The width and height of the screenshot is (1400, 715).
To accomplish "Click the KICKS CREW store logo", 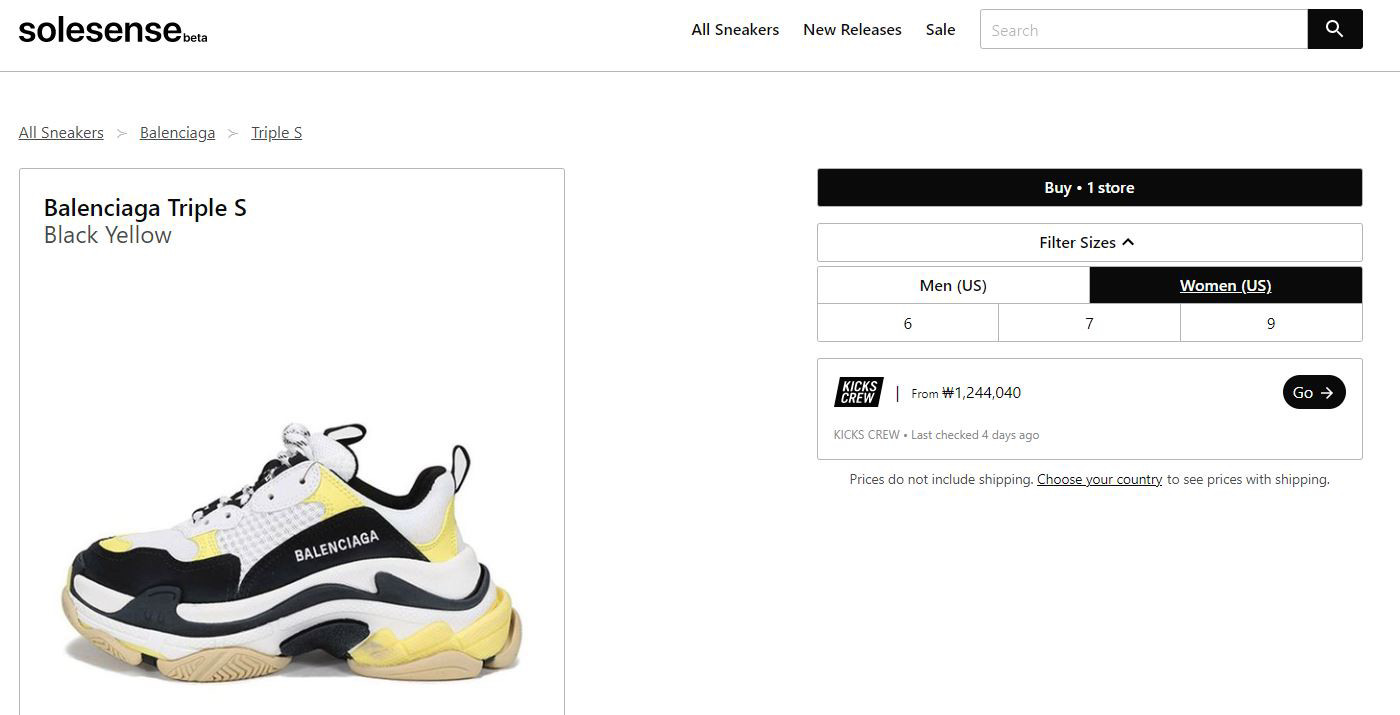I will click(858, 392).
